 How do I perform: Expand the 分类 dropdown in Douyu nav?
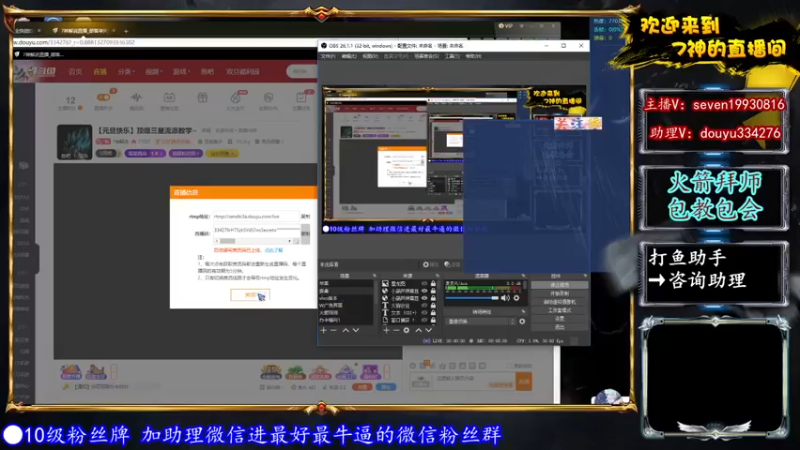(127, 72)
